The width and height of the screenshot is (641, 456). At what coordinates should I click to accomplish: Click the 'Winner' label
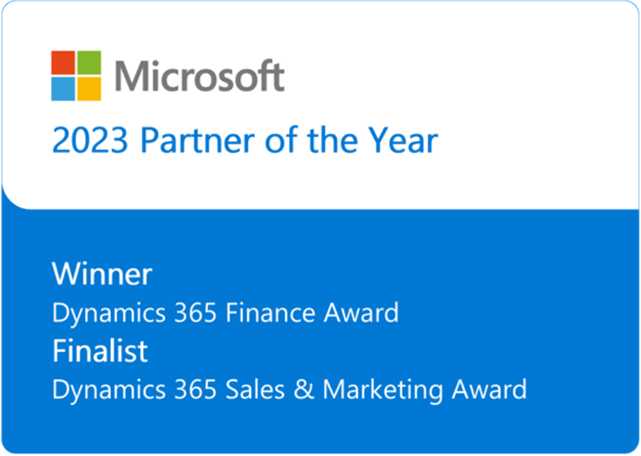[x=102, y=273]
